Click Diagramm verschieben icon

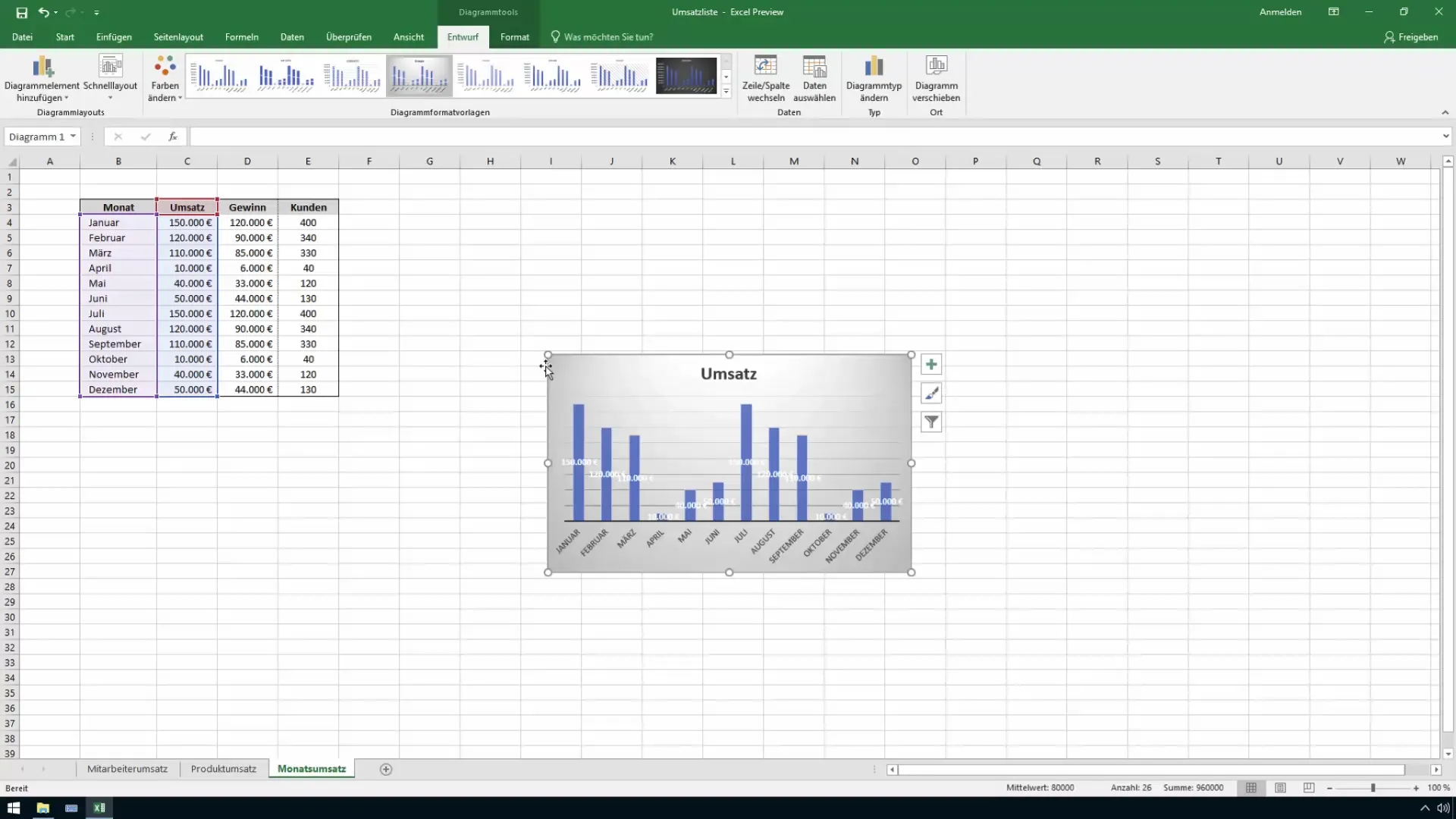tap(936, 79)
